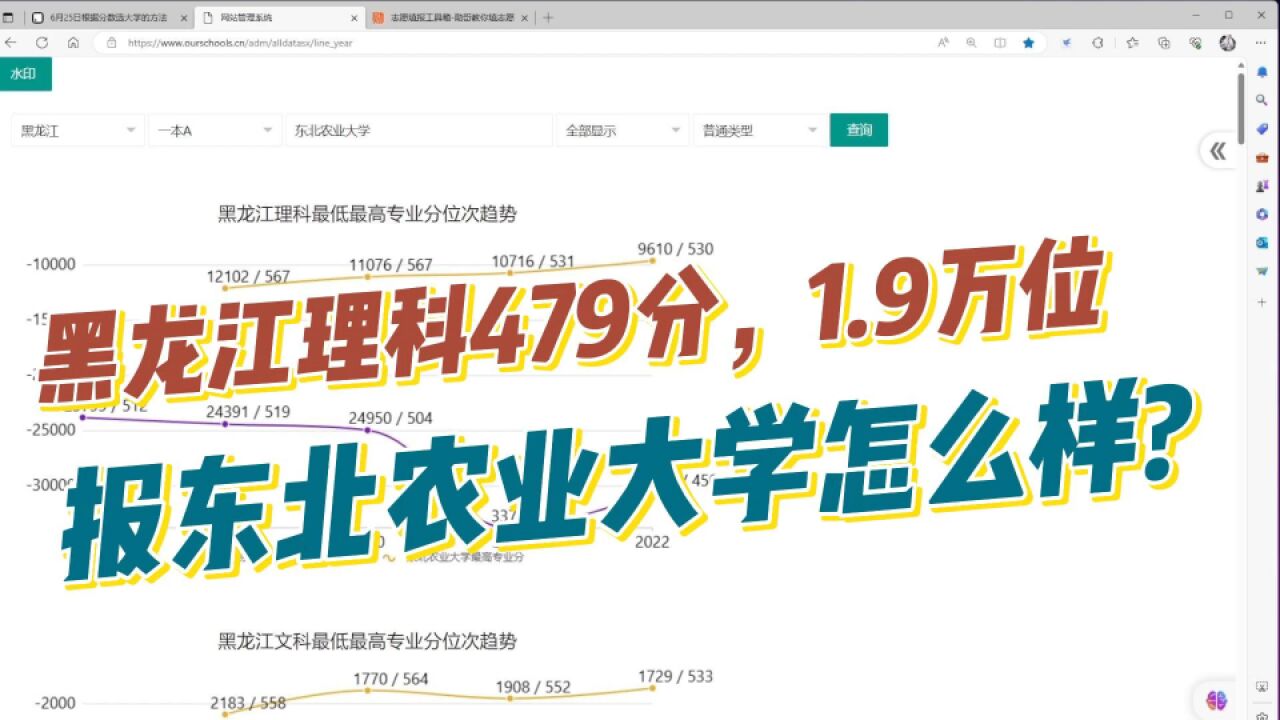The image size is (1280, 720).
Task: Click 黑龙江文科最低最高专业分位次趋势 chart title
Action: click(x=367, y=641)
